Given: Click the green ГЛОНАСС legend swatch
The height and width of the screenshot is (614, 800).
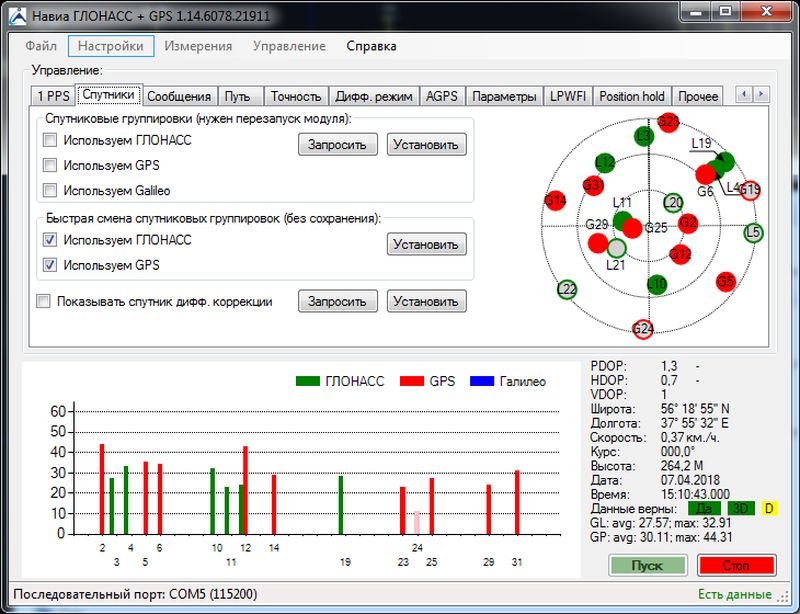Looking at the screenshot, I should (x=308, y=381).
